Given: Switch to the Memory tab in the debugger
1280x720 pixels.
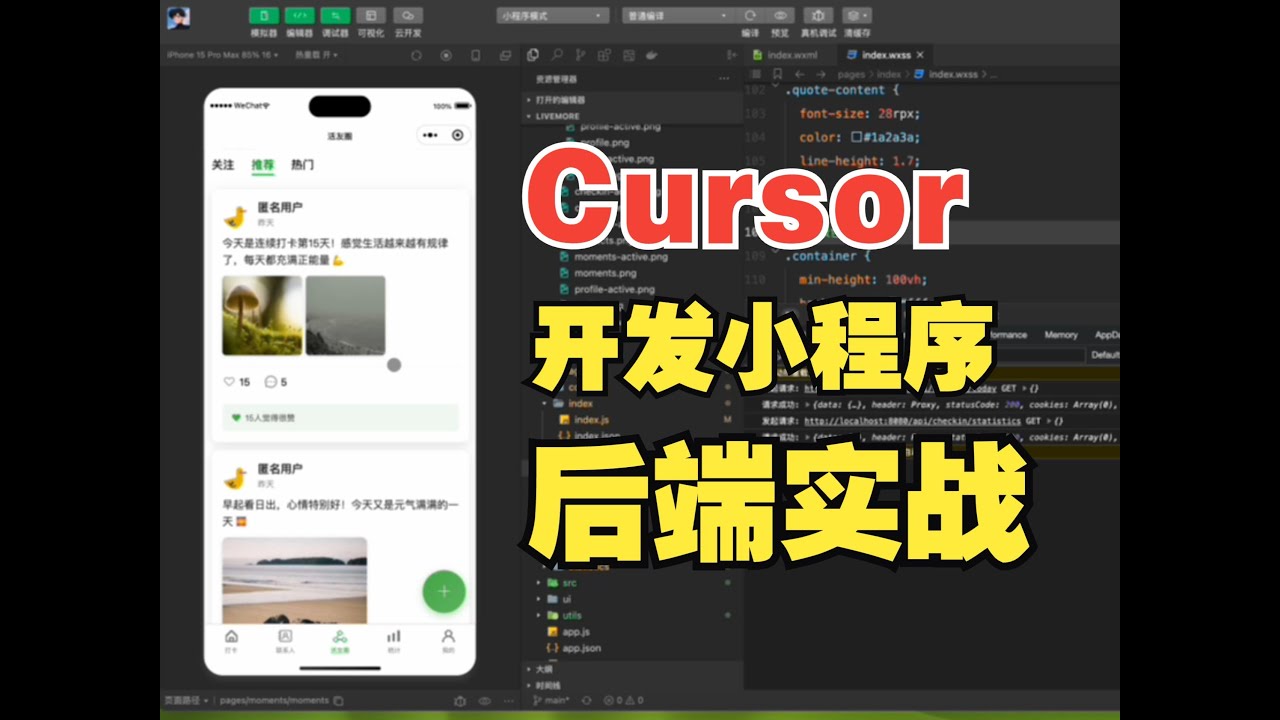Looking at the screenshot, I should tap(1061, 335).
